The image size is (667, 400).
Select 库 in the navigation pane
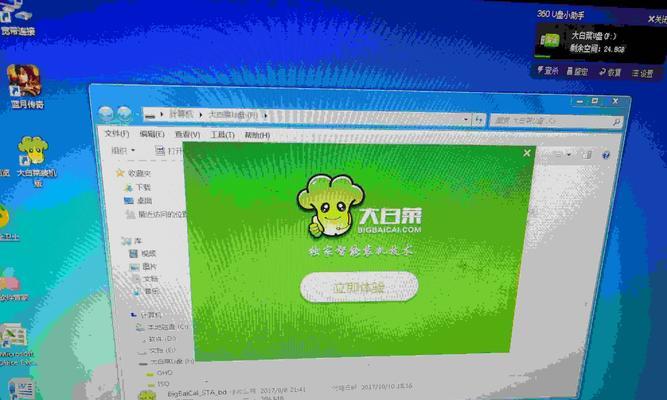(x=132, y=241)
